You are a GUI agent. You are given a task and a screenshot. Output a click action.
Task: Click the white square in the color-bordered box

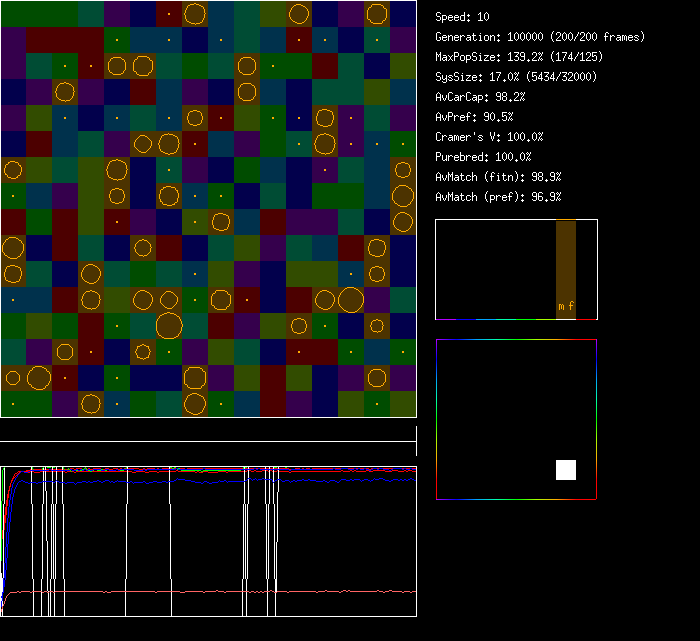(x=566, y=470)
